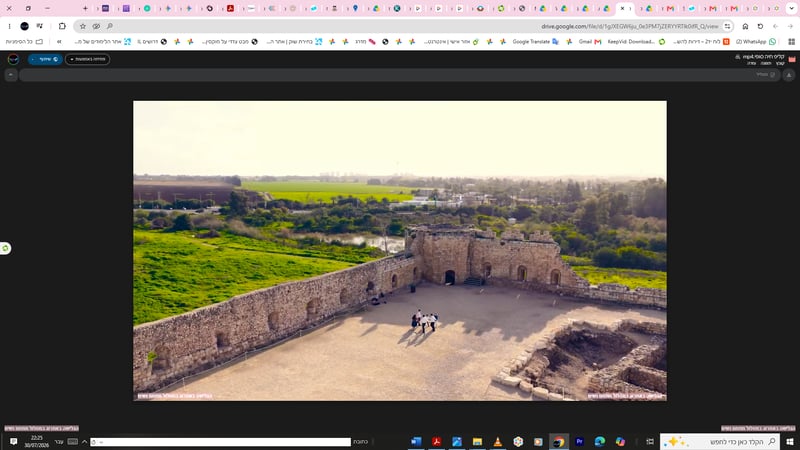Bookmark this page with the star
The height and width of the screenshot is (450, 800).
(x=83, y=26)
